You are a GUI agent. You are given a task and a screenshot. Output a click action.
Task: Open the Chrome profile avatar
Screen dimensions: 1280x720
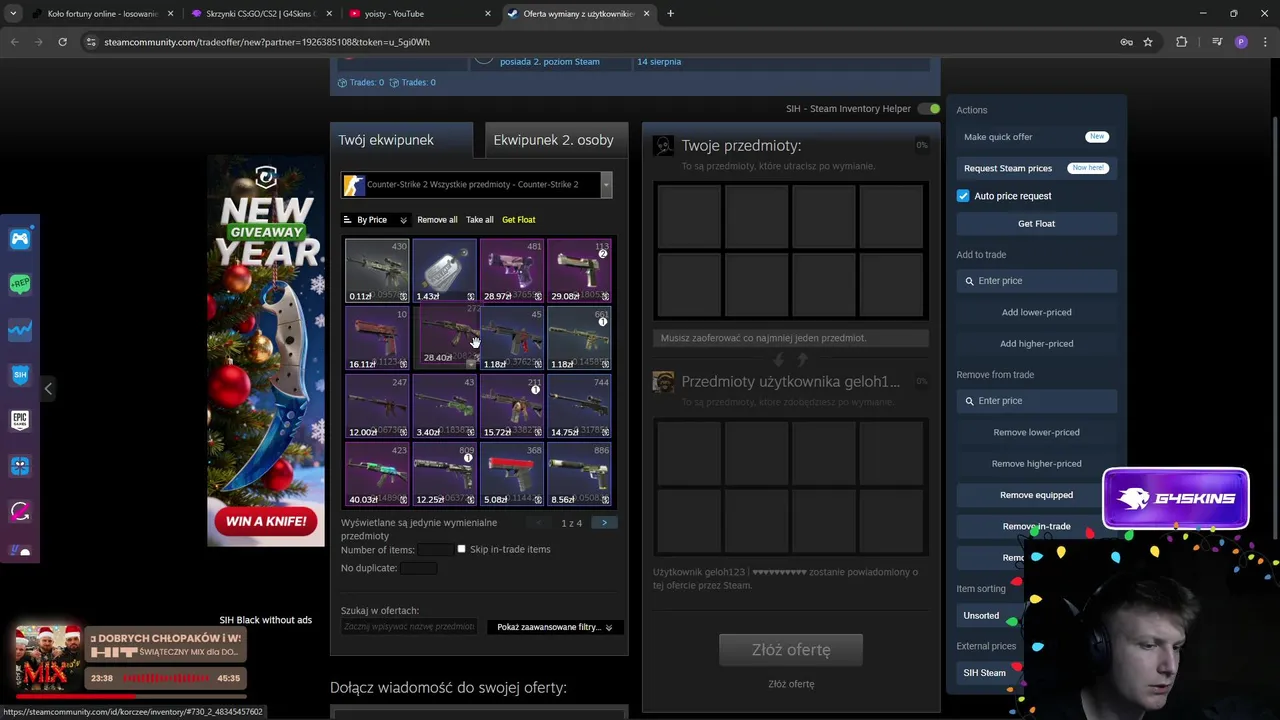coord(1241,42)
